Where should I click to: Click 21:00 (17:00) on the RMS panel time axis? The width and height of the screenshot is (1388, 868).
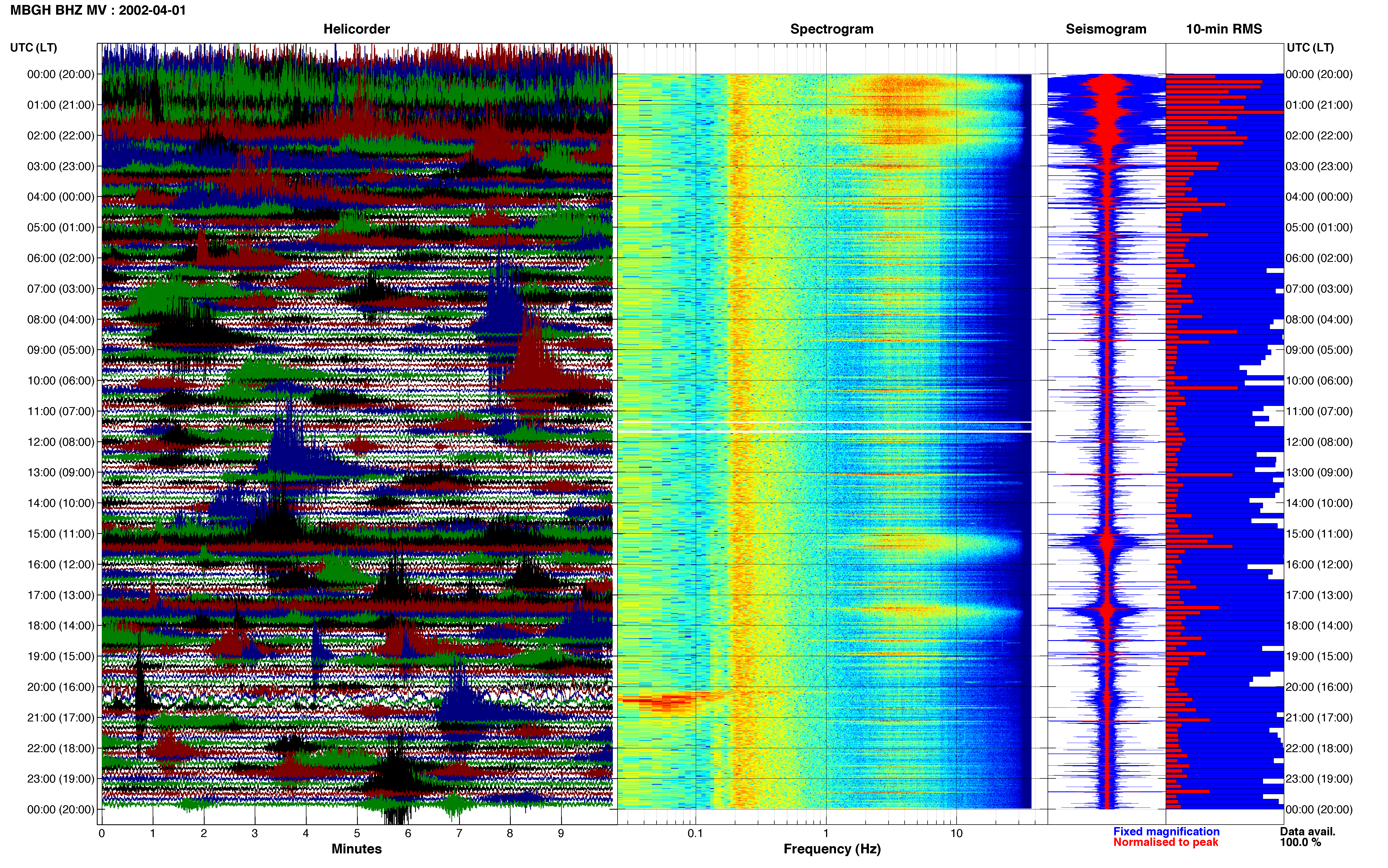point(1319,718)
